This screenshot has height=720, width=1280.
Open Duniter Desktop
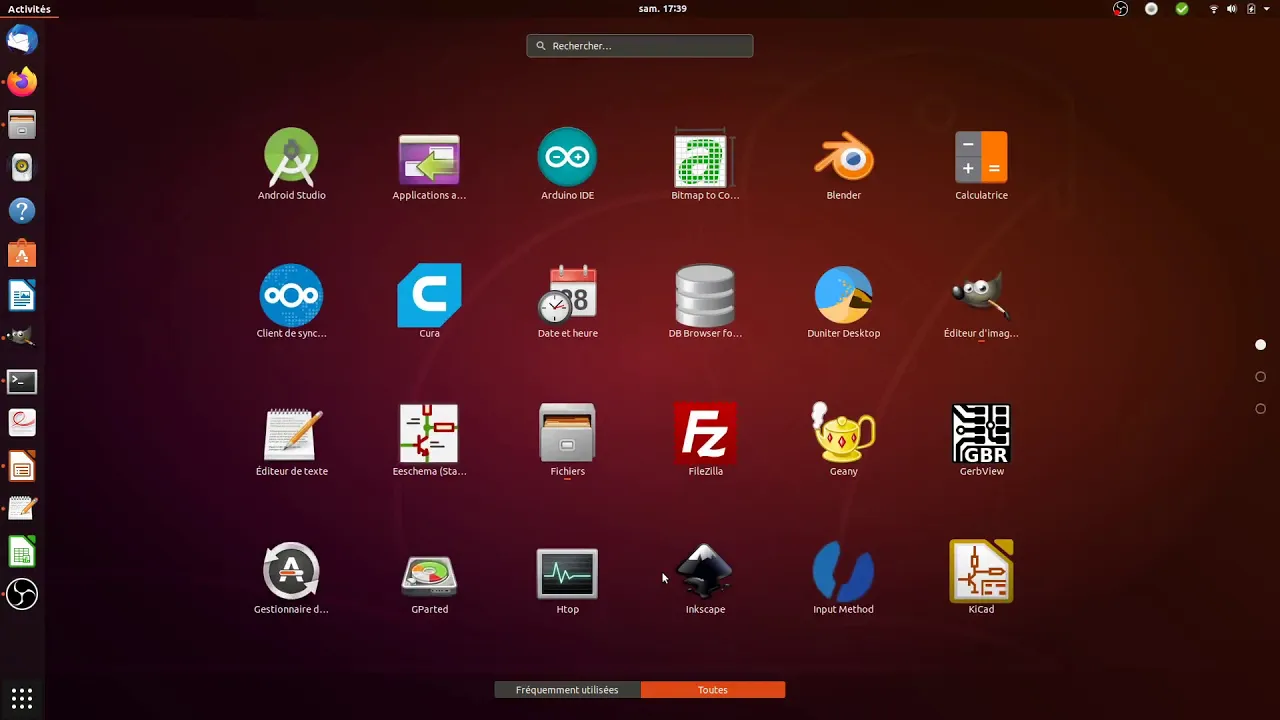pyautogui.click(x=843, y=303)
